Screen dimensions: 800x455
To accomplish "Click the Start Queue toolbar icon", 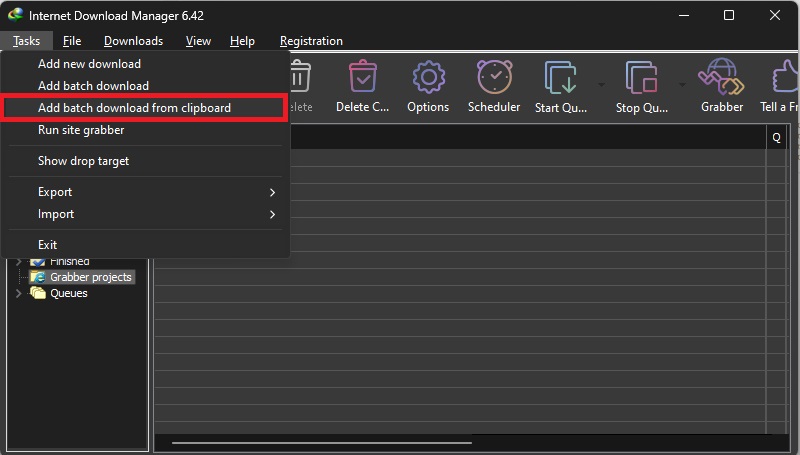I will [558, 78].
